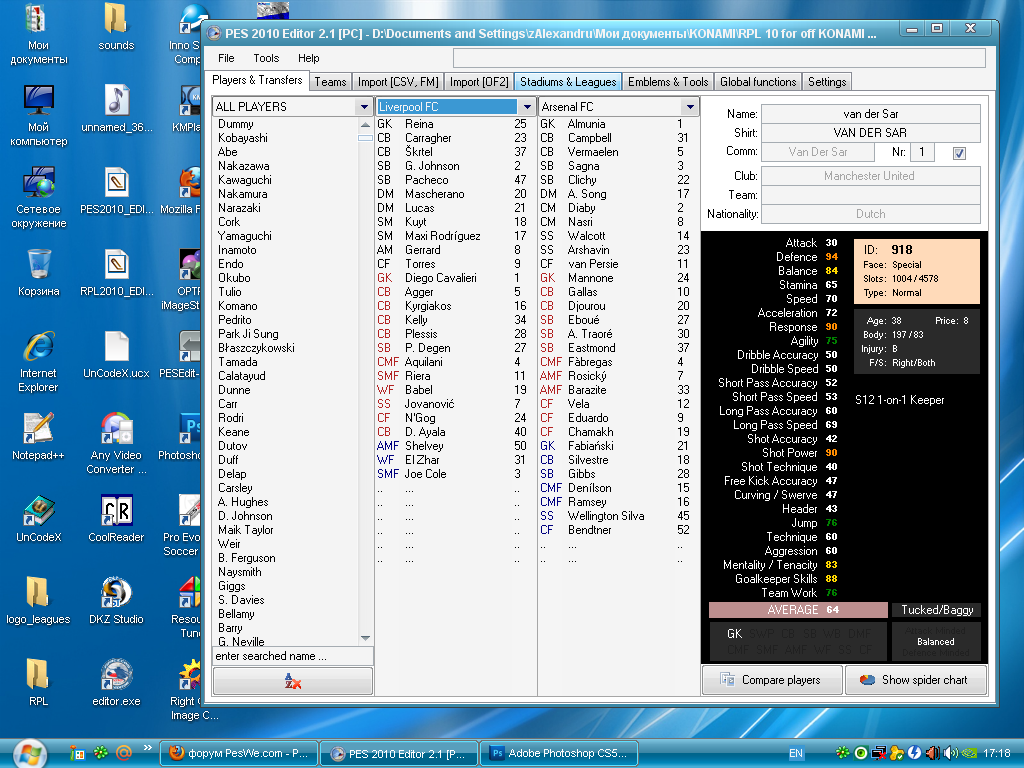Click the shirt Nr number field
Screen dimensions: 1024x768
pyautogui.click(x=922, y=152)
